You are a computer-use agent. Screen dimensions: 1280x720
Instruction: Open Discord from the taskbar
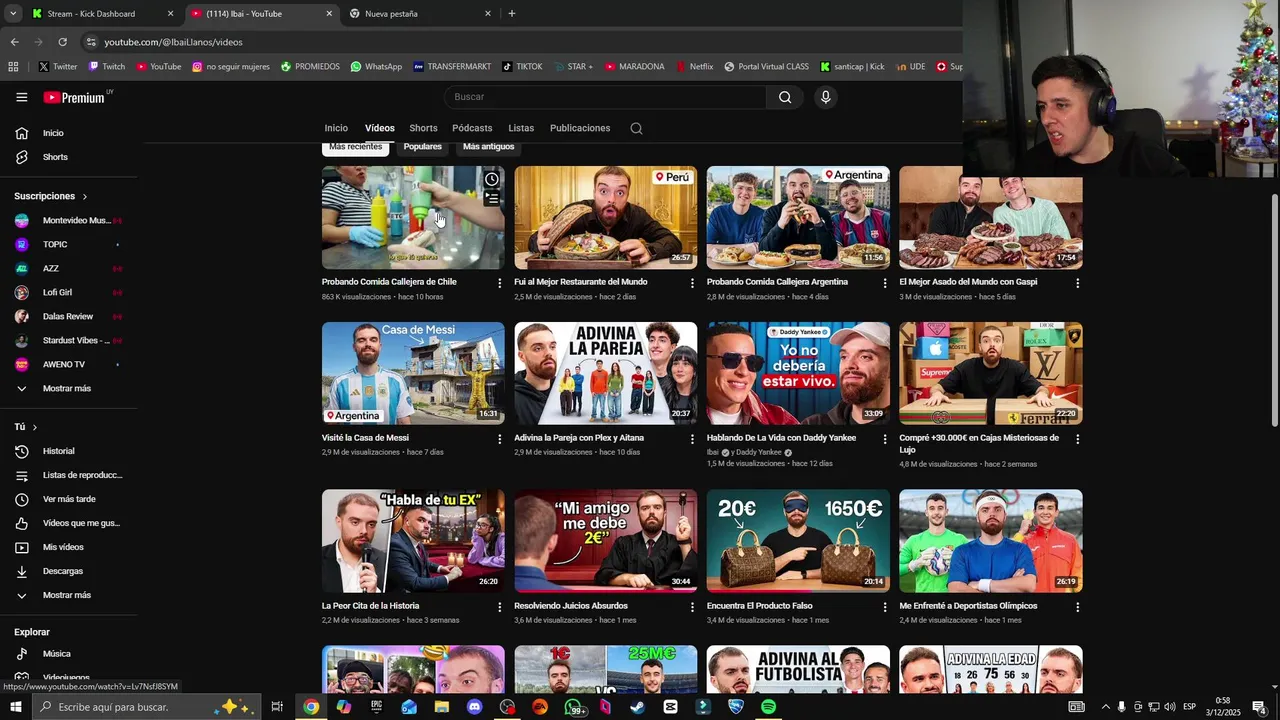tap(474, 707)
